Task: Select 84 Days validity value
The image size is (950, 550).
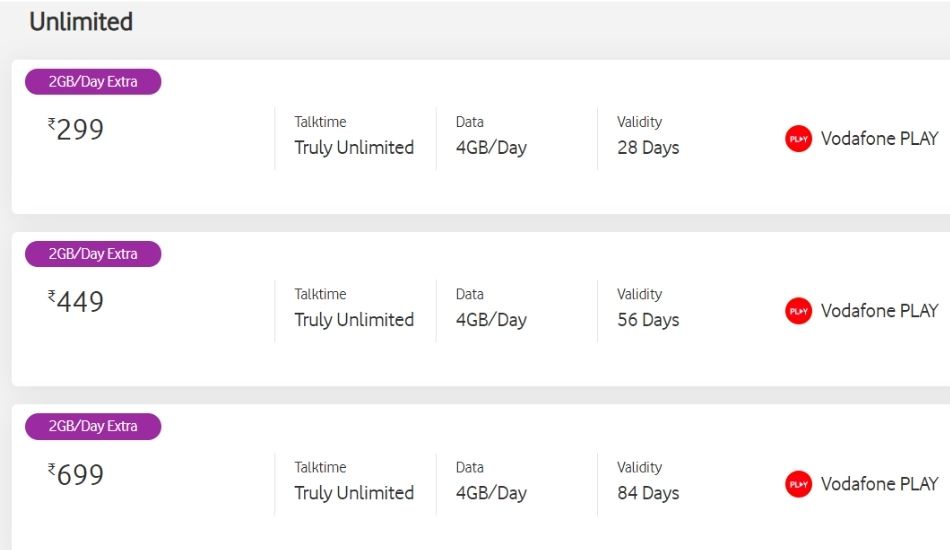Action: (648, 493)
